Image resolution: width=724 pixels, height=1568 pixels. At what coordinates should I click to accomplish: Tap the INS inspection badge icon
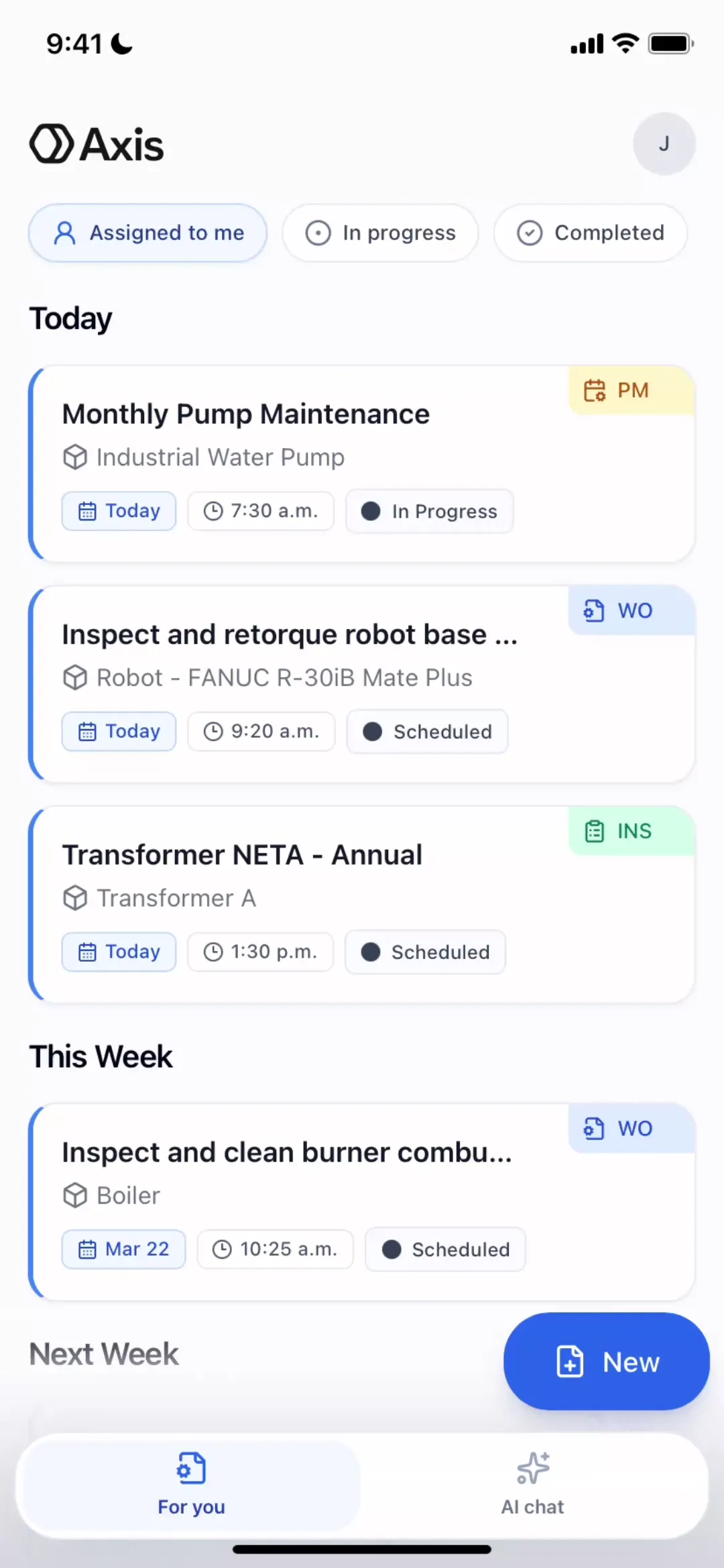[595, 831]
